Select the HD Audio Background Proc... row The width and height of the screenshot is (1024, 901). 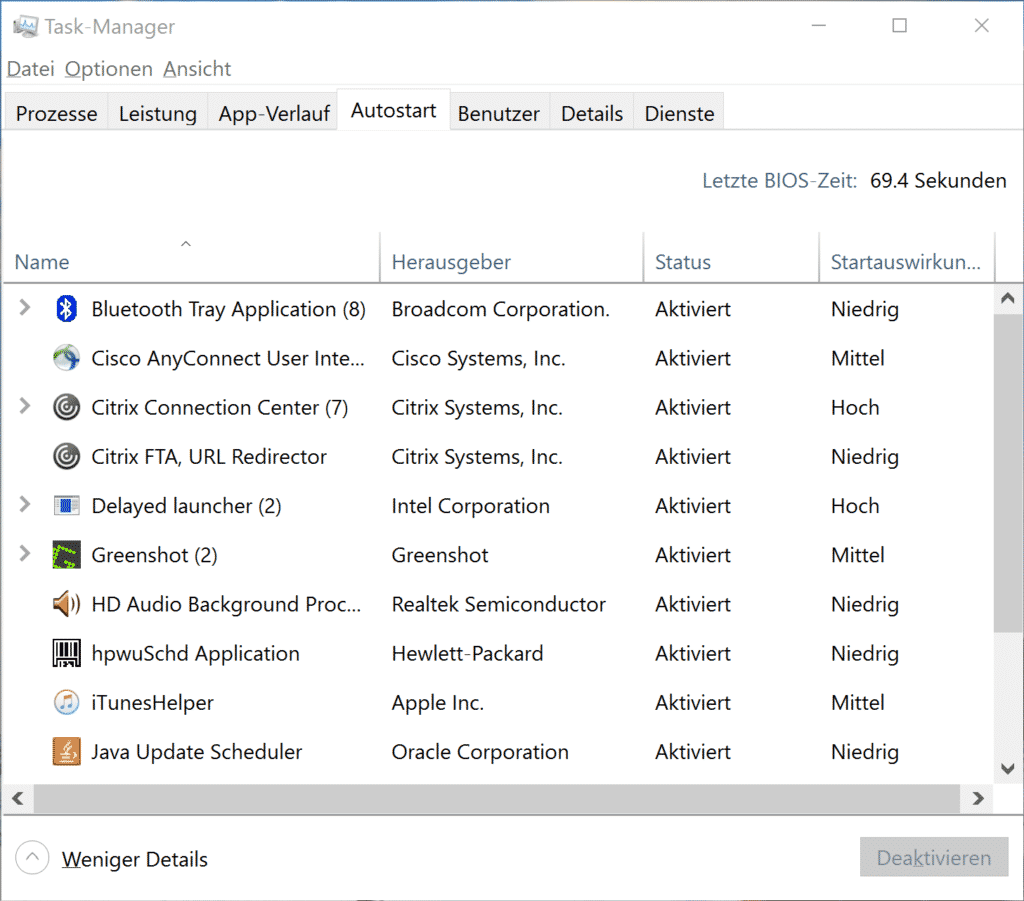498,604
